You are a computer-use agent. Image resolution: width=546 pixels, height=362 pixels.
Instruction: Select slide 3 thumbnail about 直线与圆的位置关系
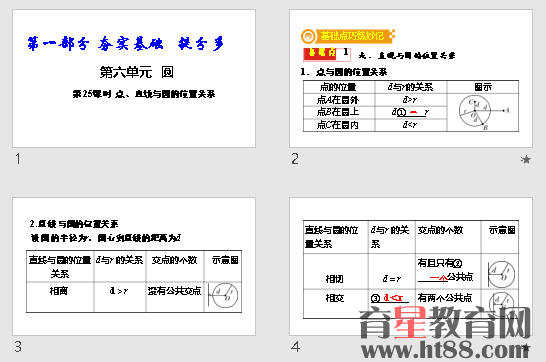point(134,267)
